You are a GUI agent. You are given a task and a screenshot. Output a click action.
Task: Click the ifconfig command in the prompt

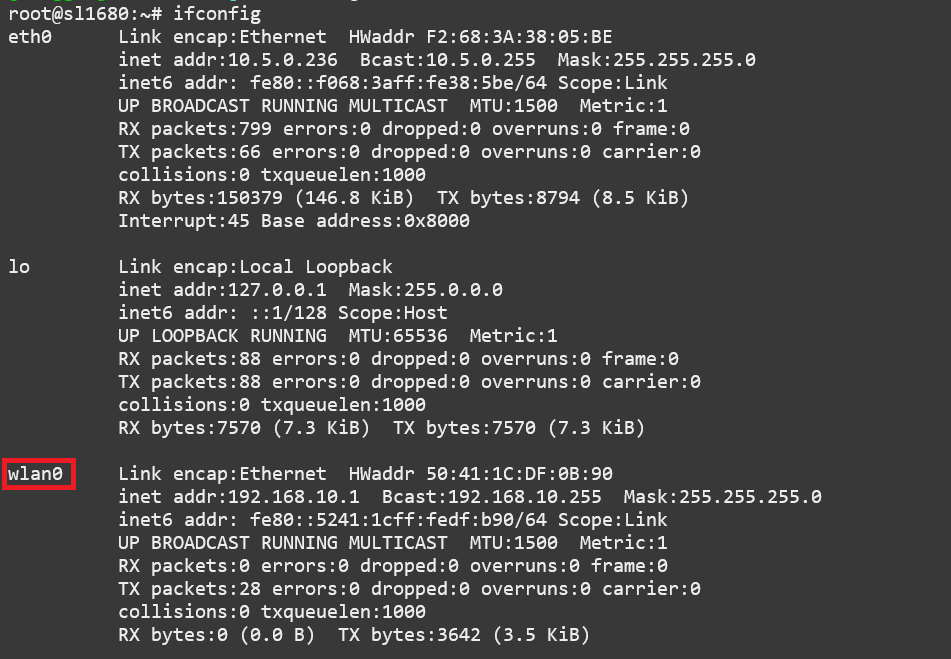pos(217,13)
